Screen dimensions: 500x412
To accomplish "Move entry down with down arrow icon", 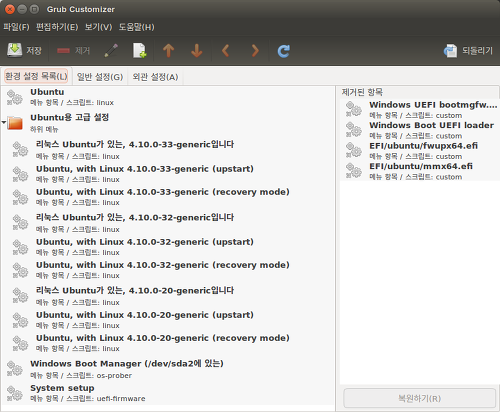I will coord(197,51).
